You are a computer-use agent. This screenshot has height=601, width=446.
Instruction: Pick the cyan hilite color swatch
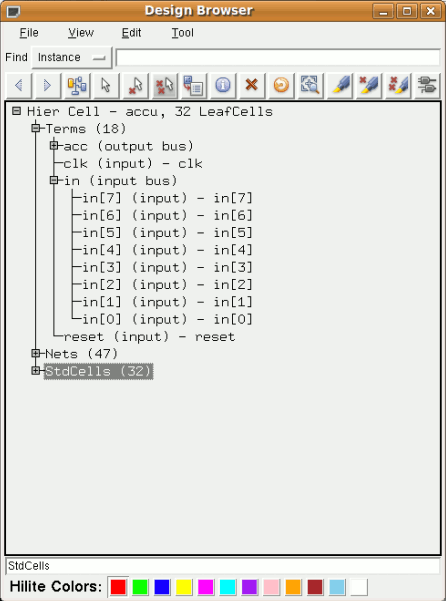228,587
